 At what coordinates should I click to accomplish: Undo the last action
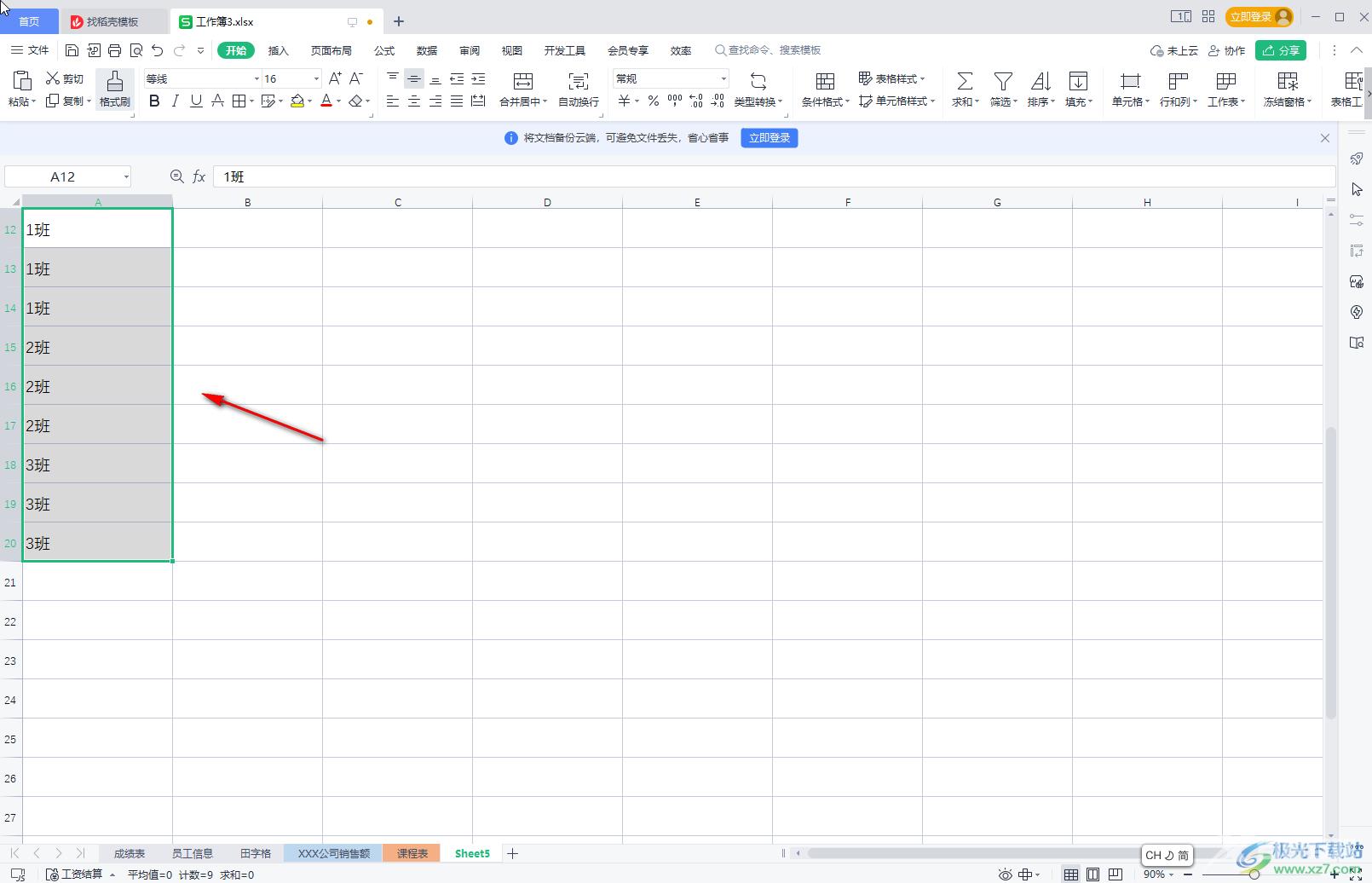(x=157, y=50)
